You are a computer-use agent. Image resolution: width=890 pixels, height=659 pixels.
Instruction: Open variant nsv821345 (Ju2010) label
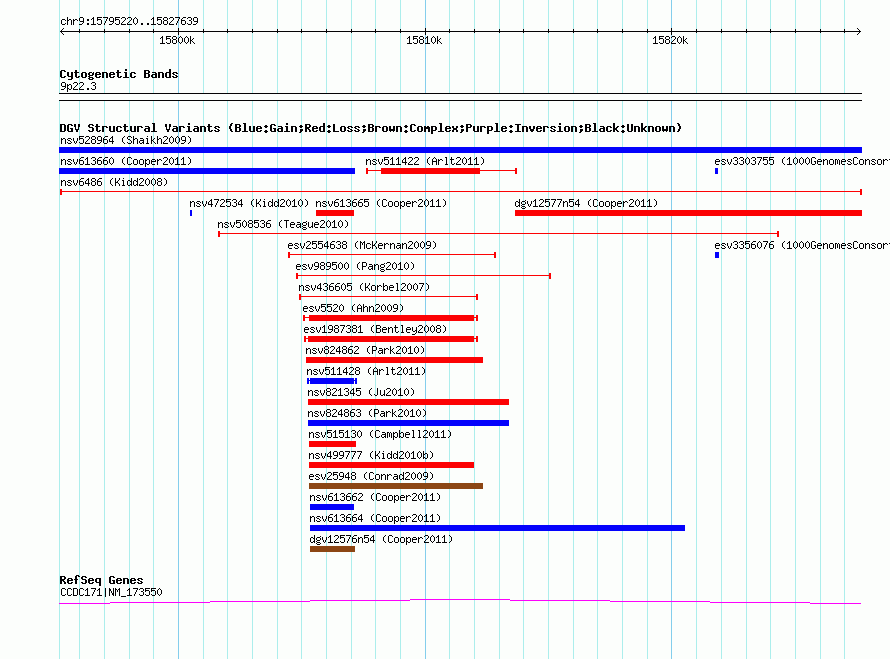(361, 392)
